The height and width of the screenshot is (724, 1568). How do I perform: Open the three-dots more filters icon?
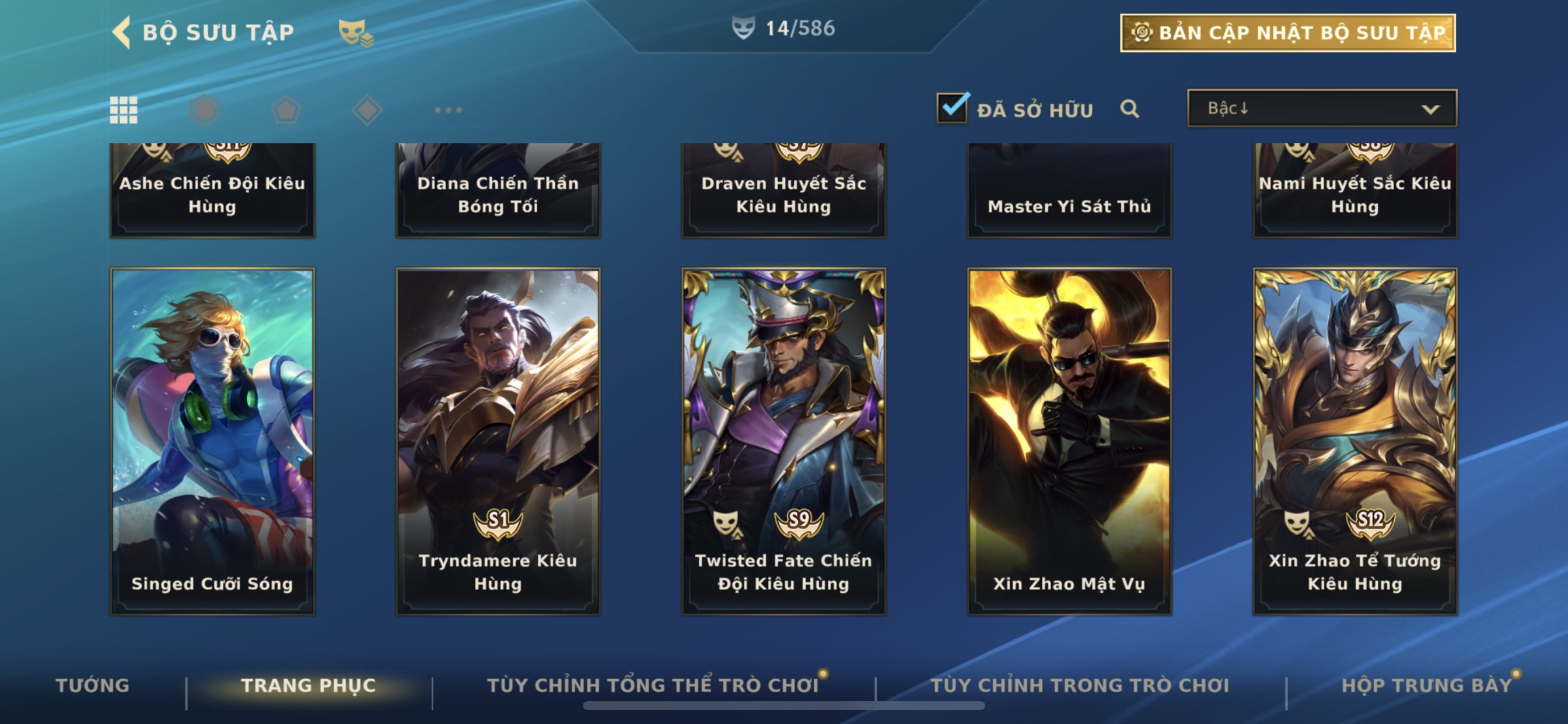point(448,110)
